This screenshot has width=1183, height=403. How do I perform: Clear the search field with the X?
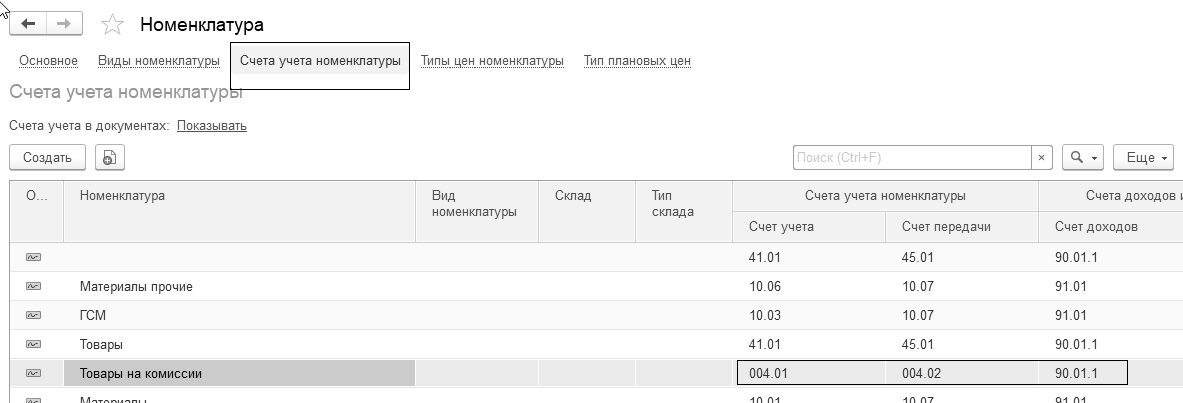[x=1042, y=158]
